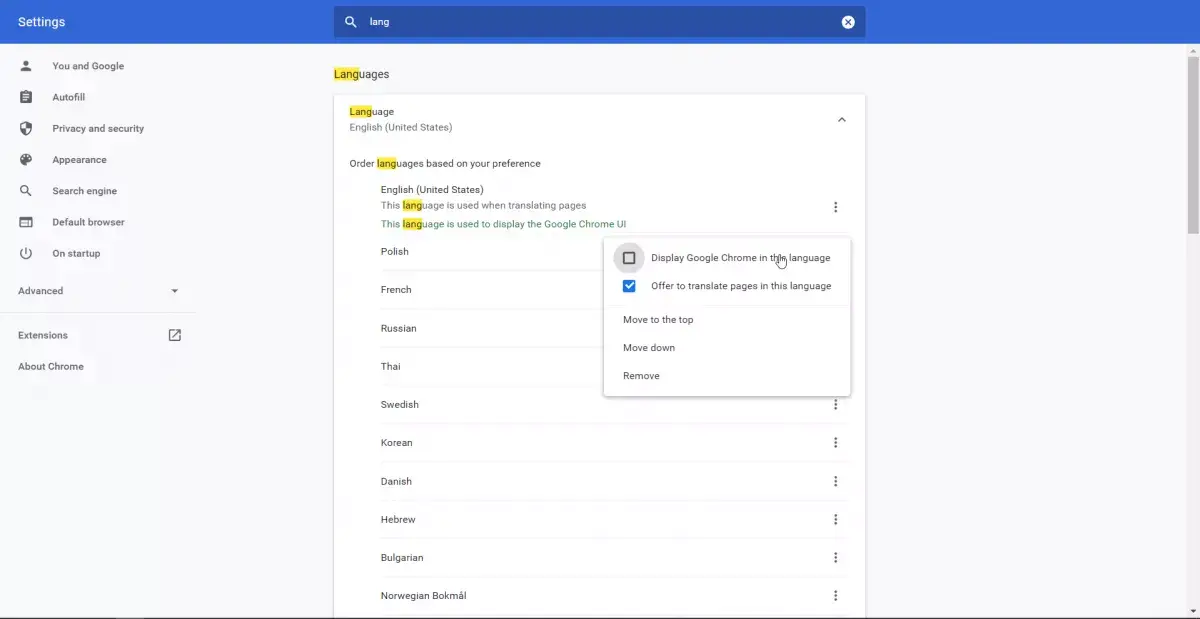Click the Swedish language name
This screenshot has width=1200, height=619.
click(x=399, y=405)
